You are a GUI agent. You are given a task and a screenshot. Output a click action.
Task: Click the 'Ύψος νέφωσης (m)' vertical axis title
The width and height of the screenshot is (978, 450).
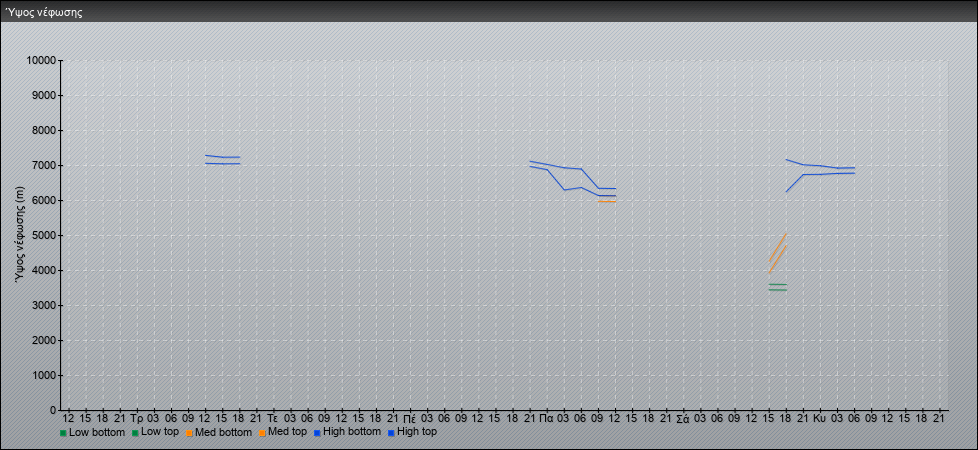pyautogui.click(x=21, y=235)
